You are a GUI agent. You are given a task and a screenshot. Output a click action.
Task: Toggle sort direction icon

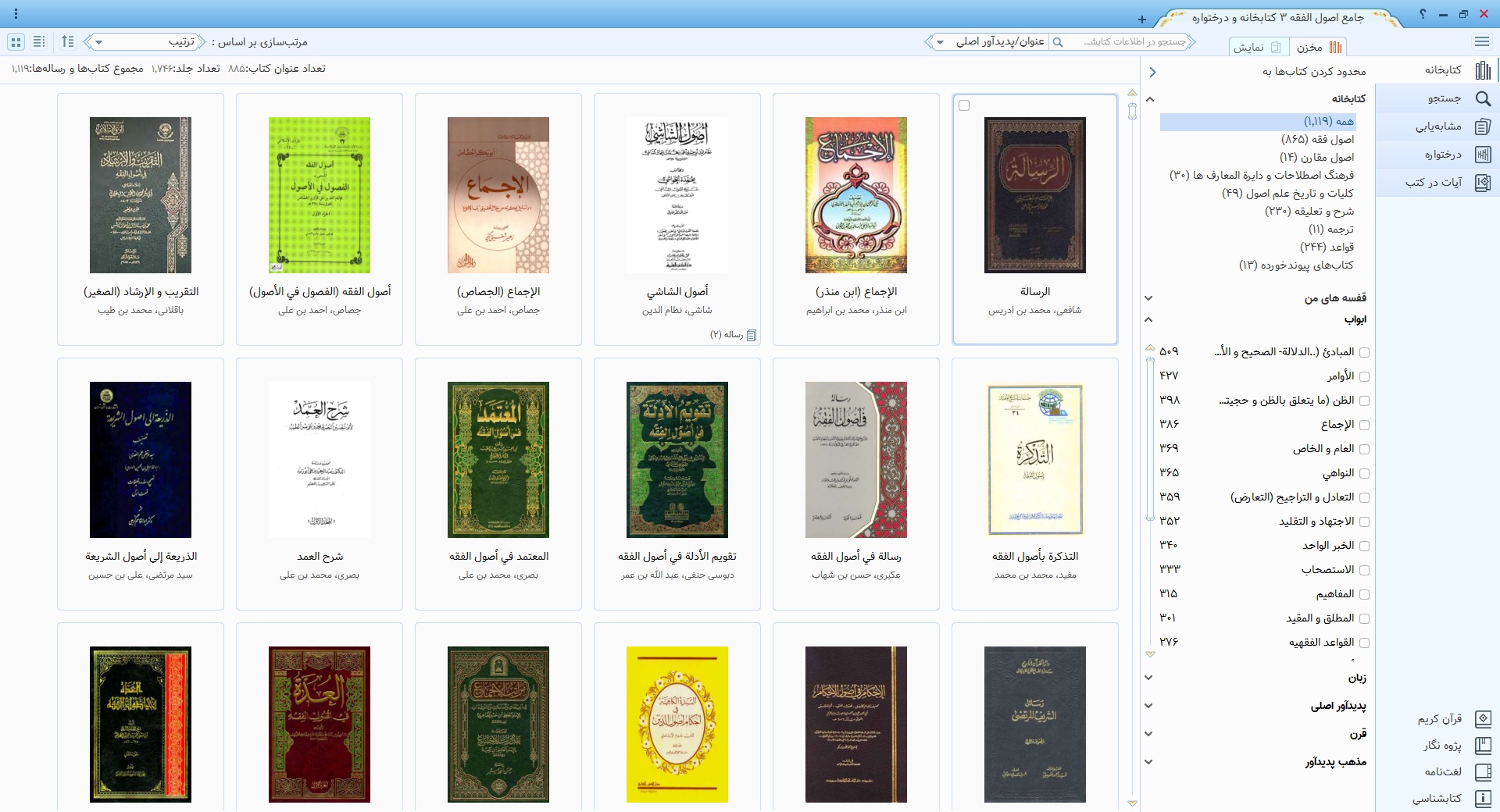[68, 41]
